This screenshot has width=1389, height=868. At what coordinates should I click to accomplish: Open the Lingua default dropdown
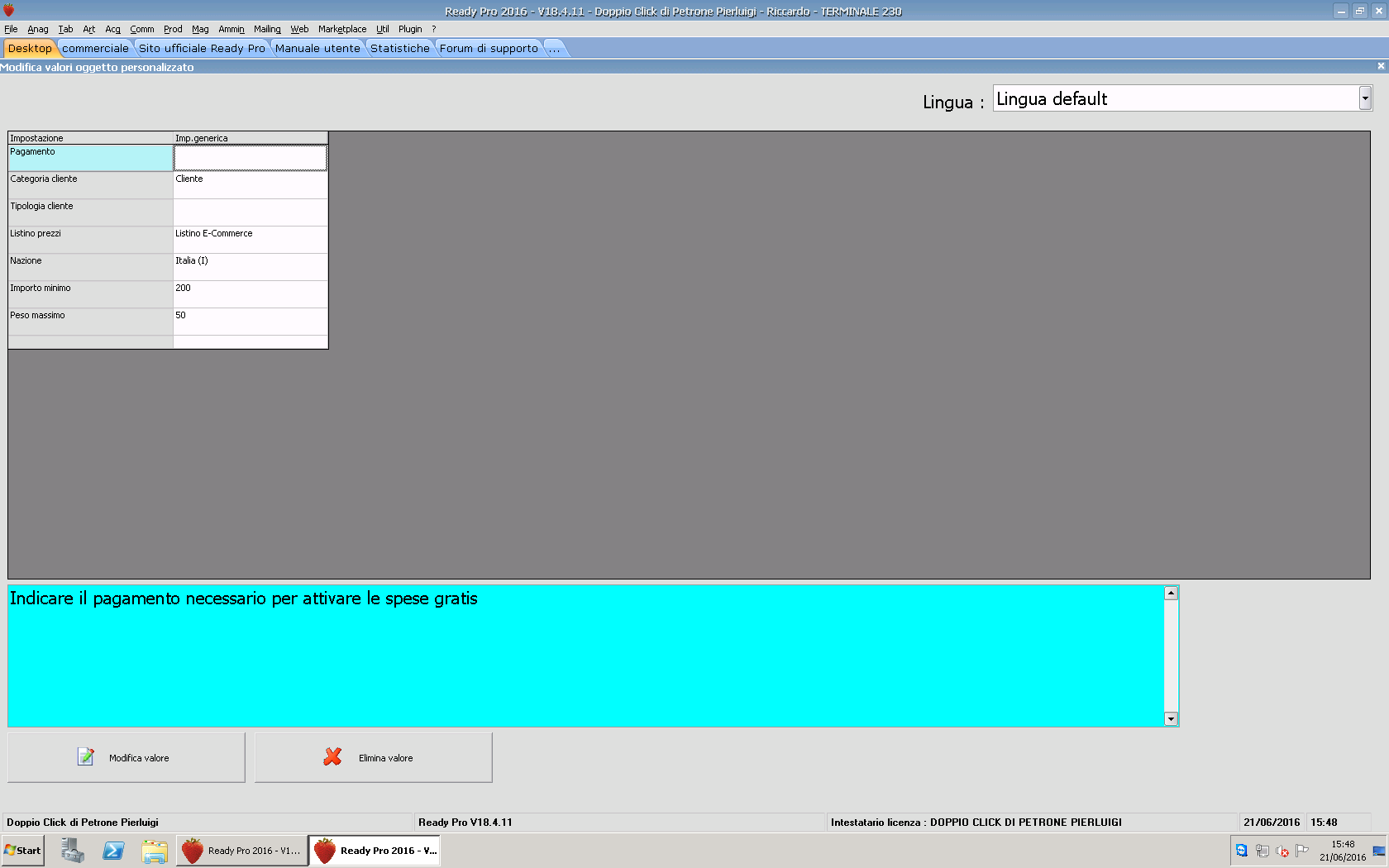coord(1365,98)
